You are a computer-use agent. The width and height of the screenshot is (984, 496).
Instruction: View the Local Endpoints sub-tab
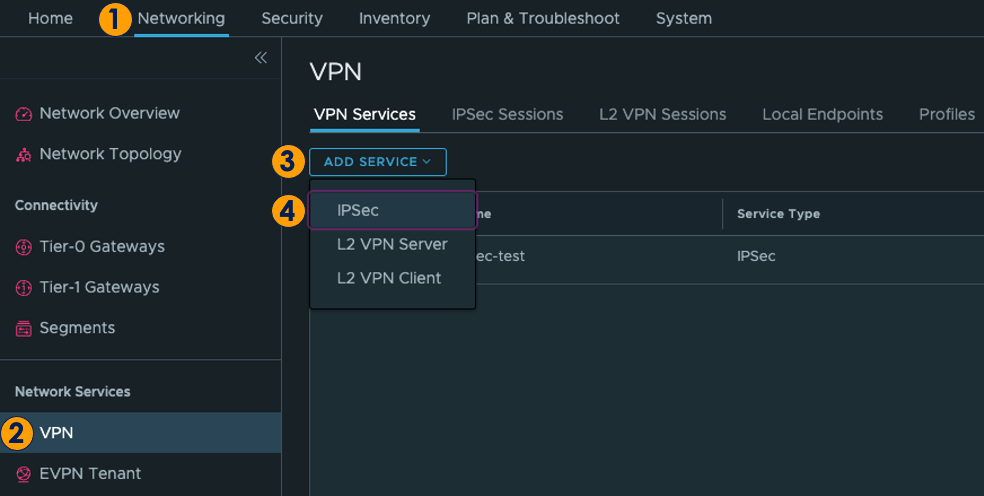coord(822,114)
